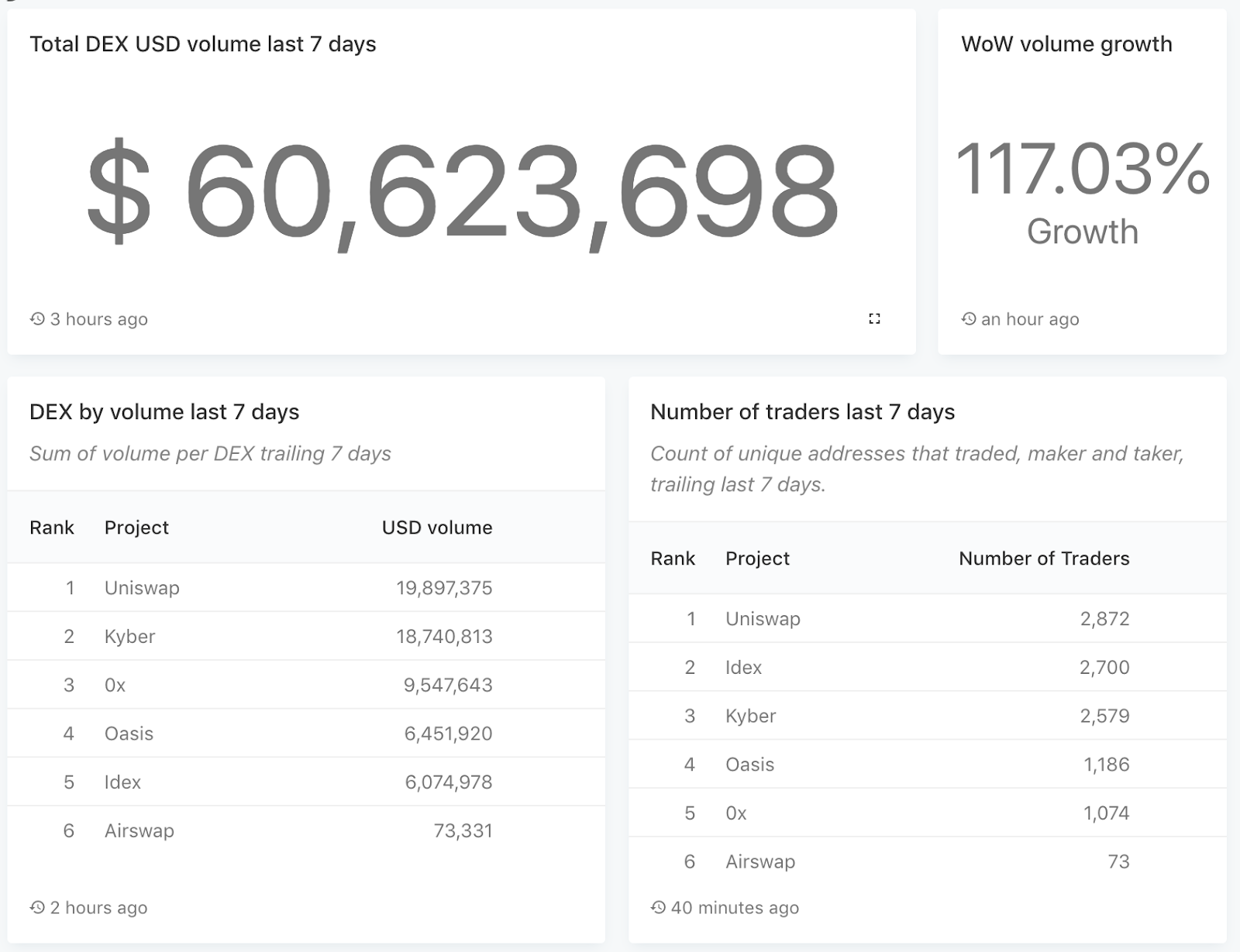
Task: Click the clock icon beside '40 minutes ago'
Action: pos(658,907)
